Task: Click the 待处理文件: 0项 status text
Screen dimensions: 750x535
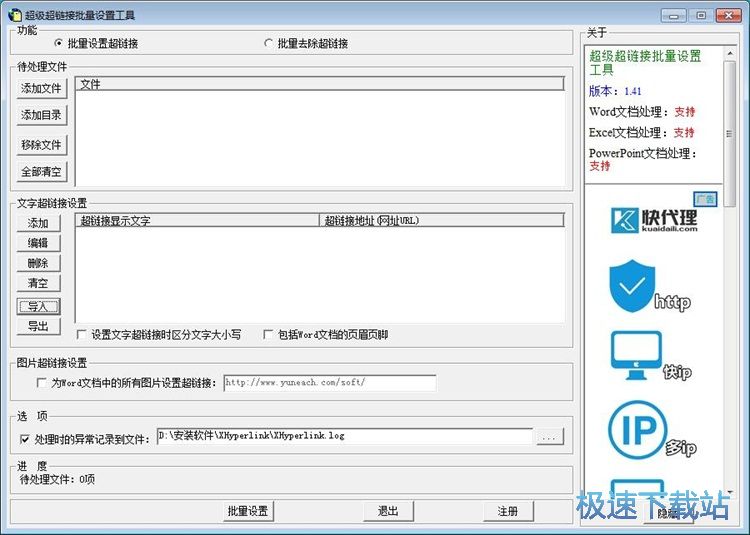Action: 57,479
